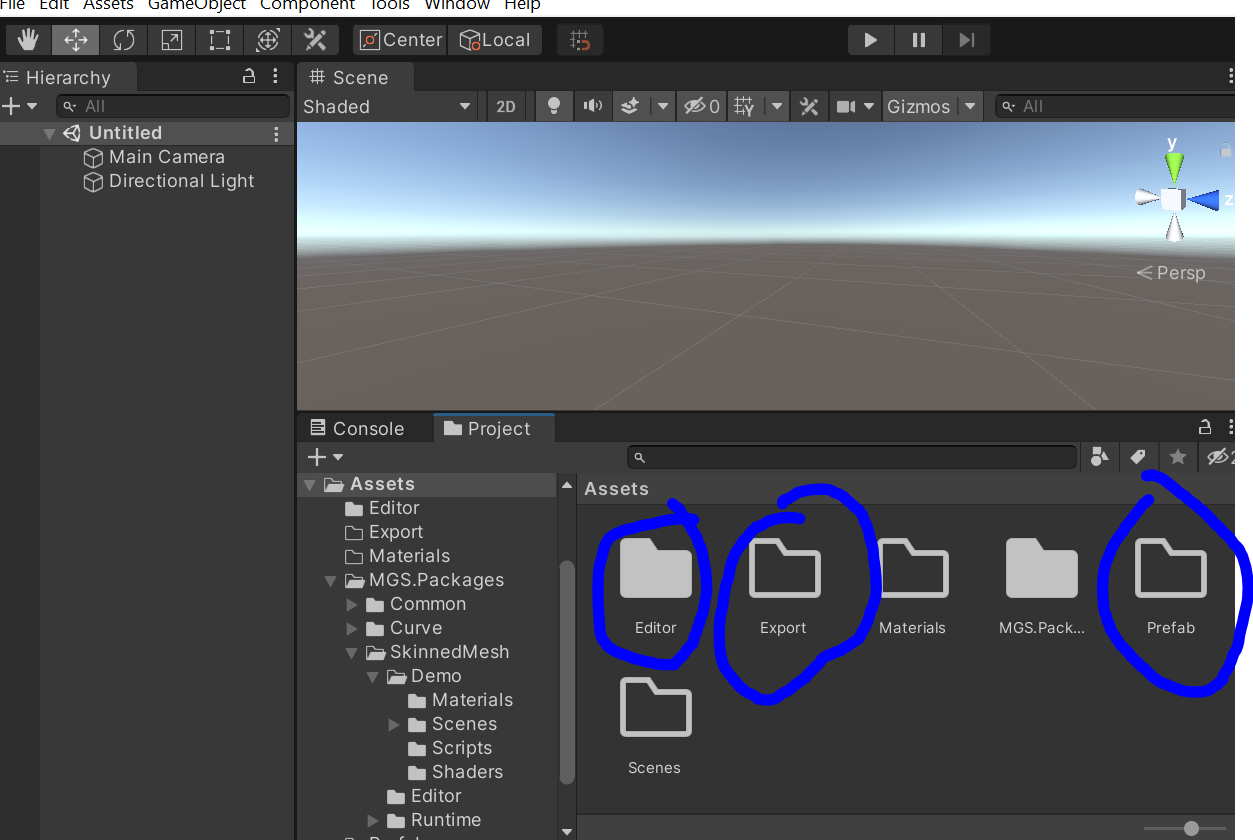The image size is (1253, 840).
Task: Click Project search field
Action: pos(852,457)
